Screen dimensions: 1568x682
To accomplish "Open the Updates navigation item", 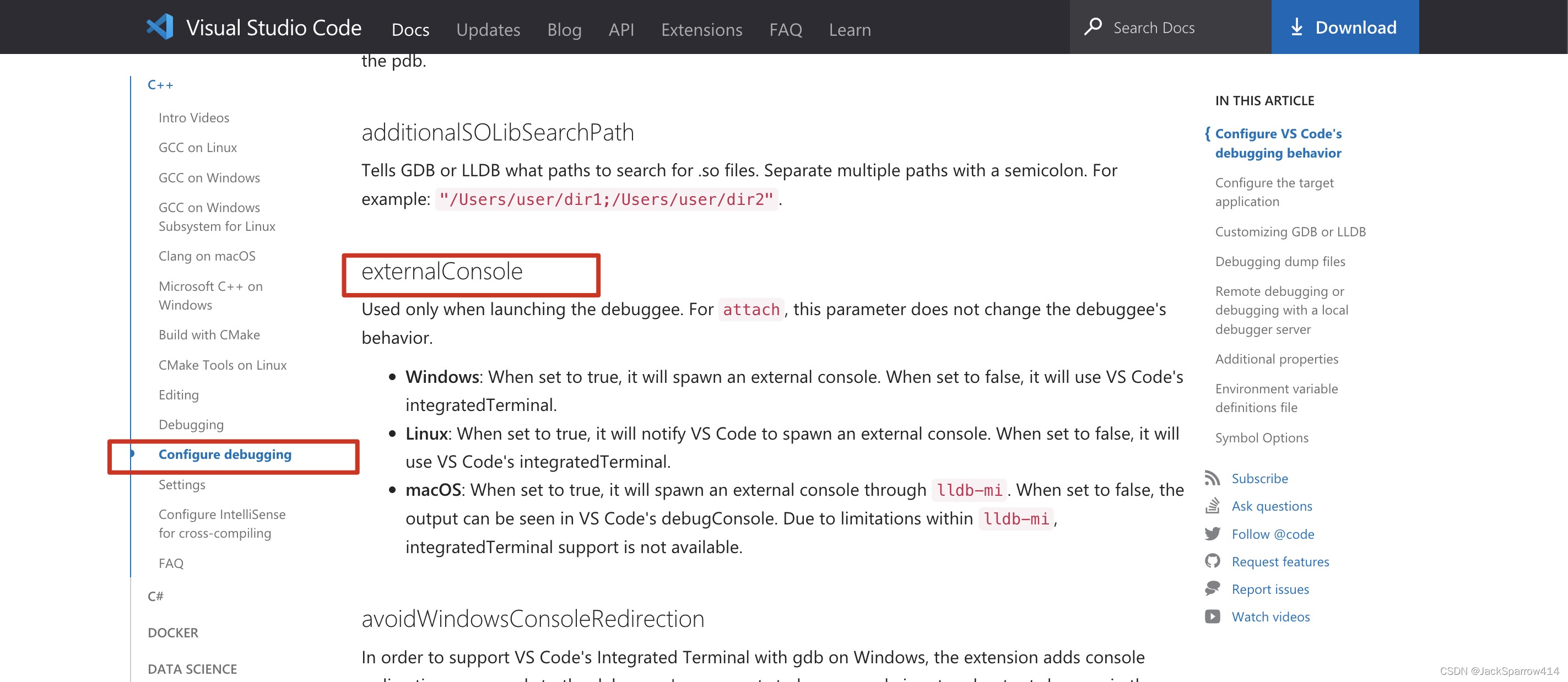I will tap(488, 29).
